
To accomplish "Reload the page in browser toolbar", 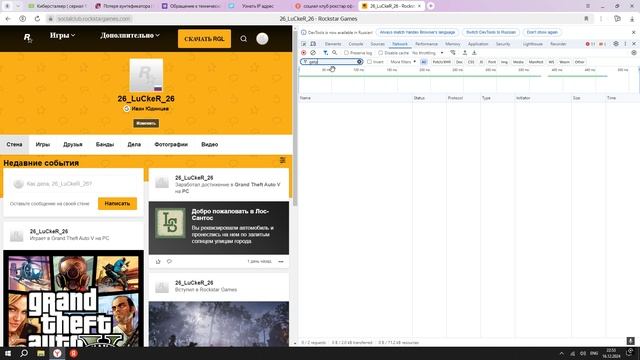I will coord(37,19).
